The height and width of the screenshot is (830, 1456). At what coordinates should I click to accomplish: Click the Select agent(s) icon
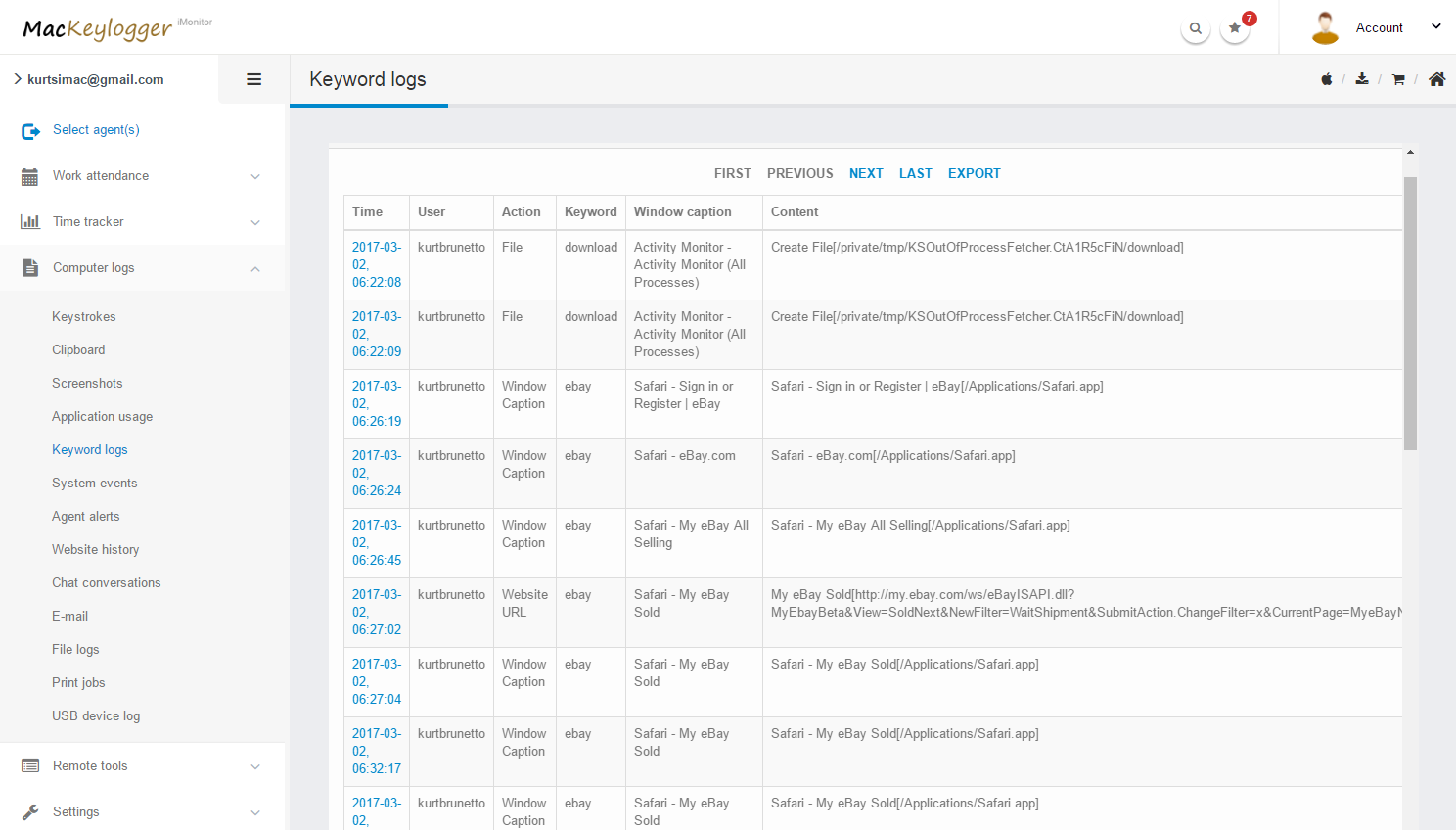click(x=30, y=130)
